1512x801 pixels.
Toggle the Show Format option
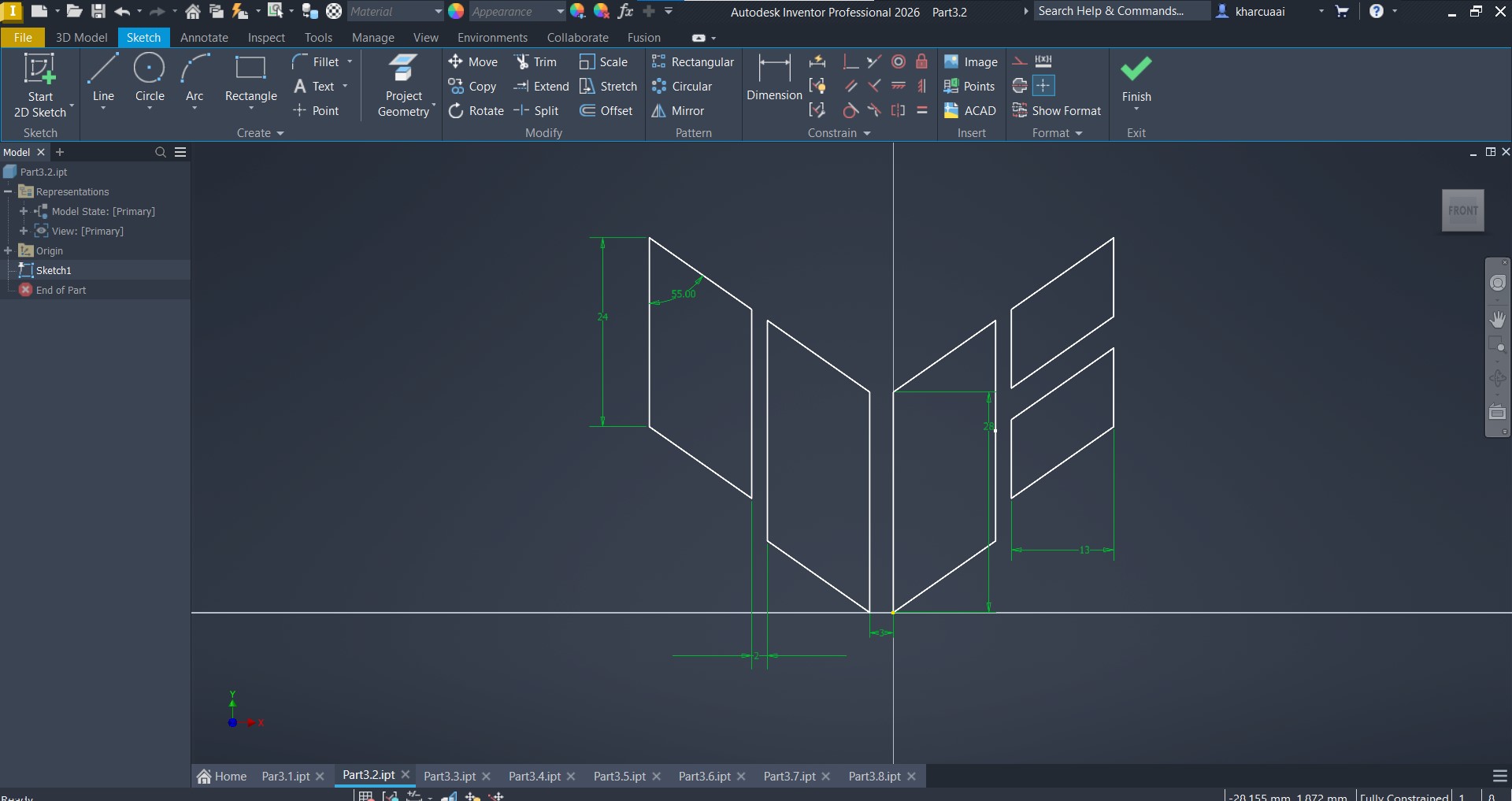[x=1056, y=111]
